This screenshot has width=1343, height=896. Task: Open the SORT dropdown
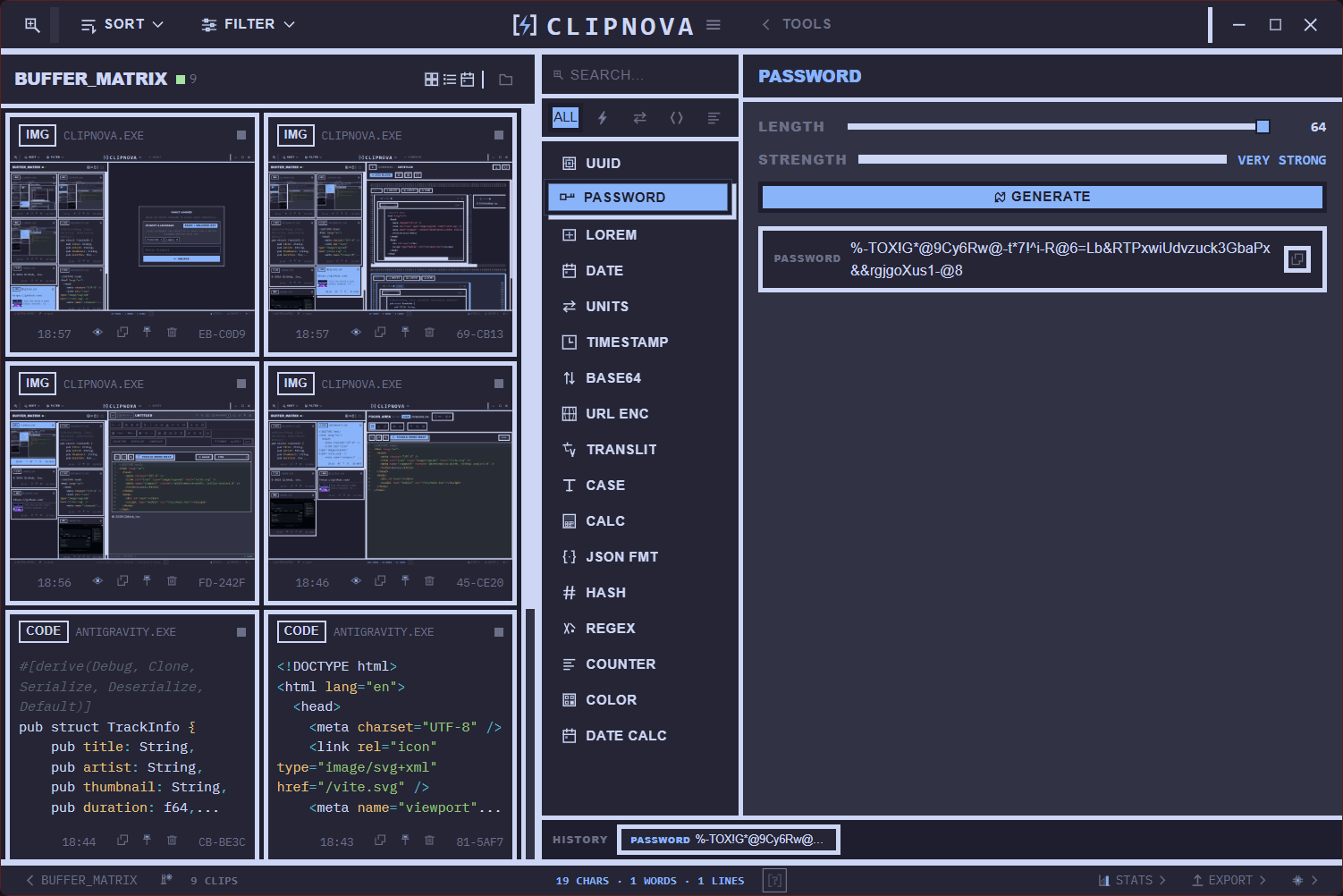[122, 25]
